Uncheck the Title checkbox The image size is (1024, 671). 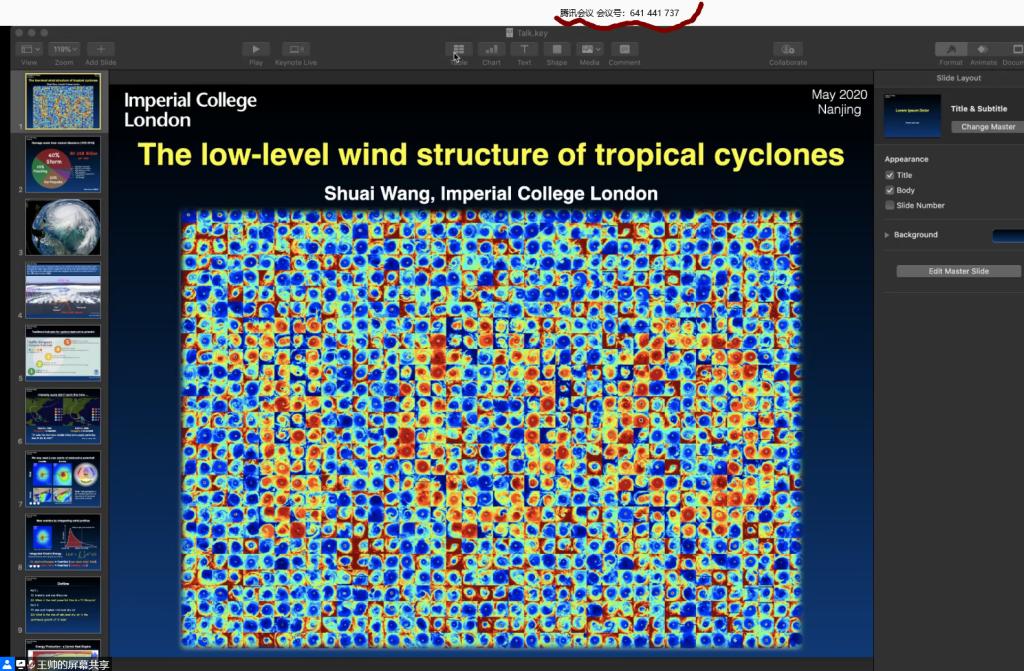tap(889, 175)
